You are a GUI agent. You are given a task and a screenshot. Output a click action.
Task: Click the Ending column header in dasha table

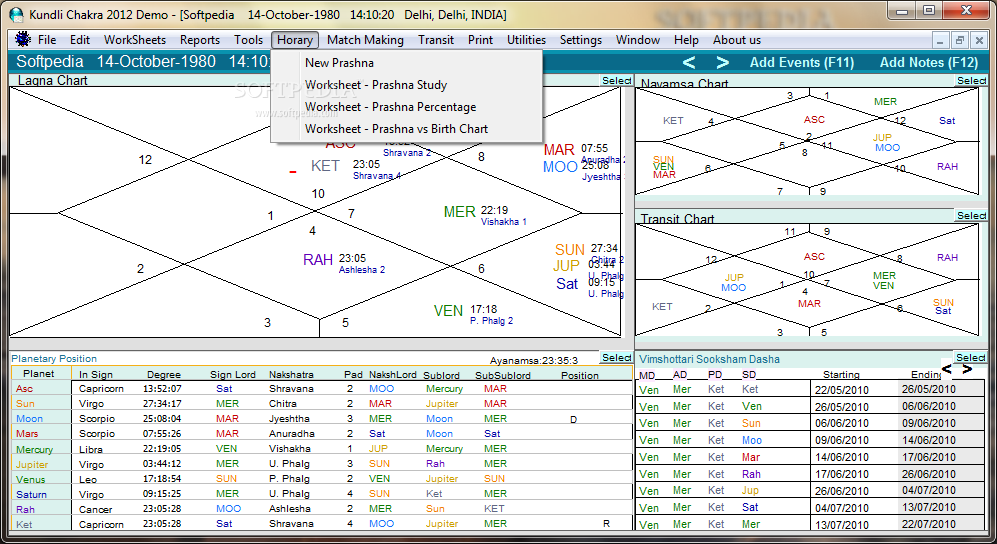926,374
